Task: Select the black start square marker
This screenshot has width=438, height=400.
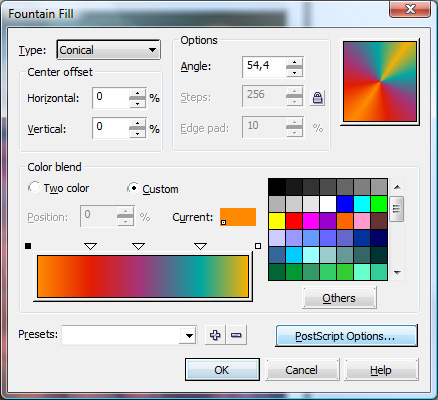Action: click(28, 246)
